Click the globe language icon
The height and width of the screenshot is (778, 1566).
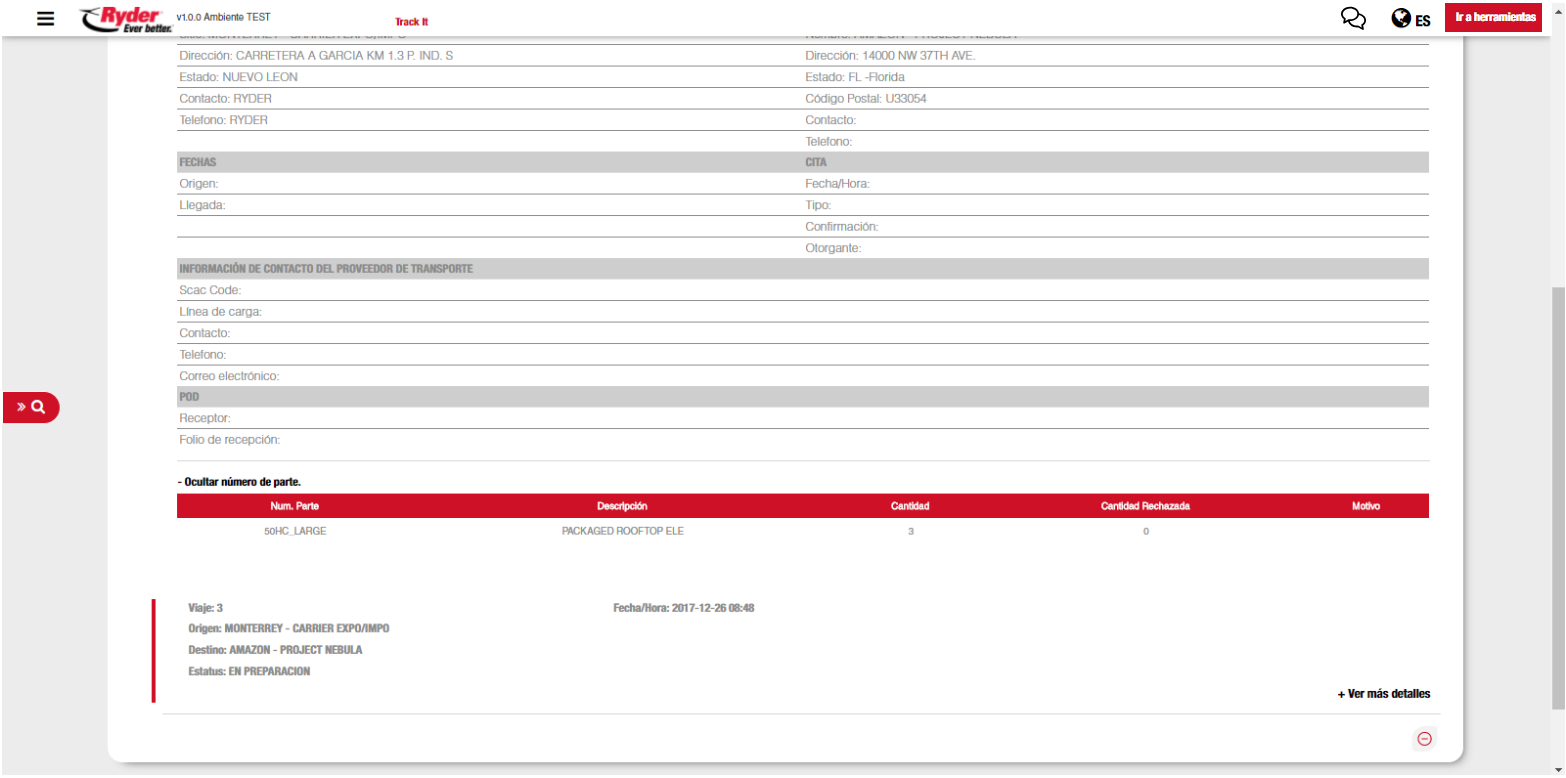(x=1401, y=19)
